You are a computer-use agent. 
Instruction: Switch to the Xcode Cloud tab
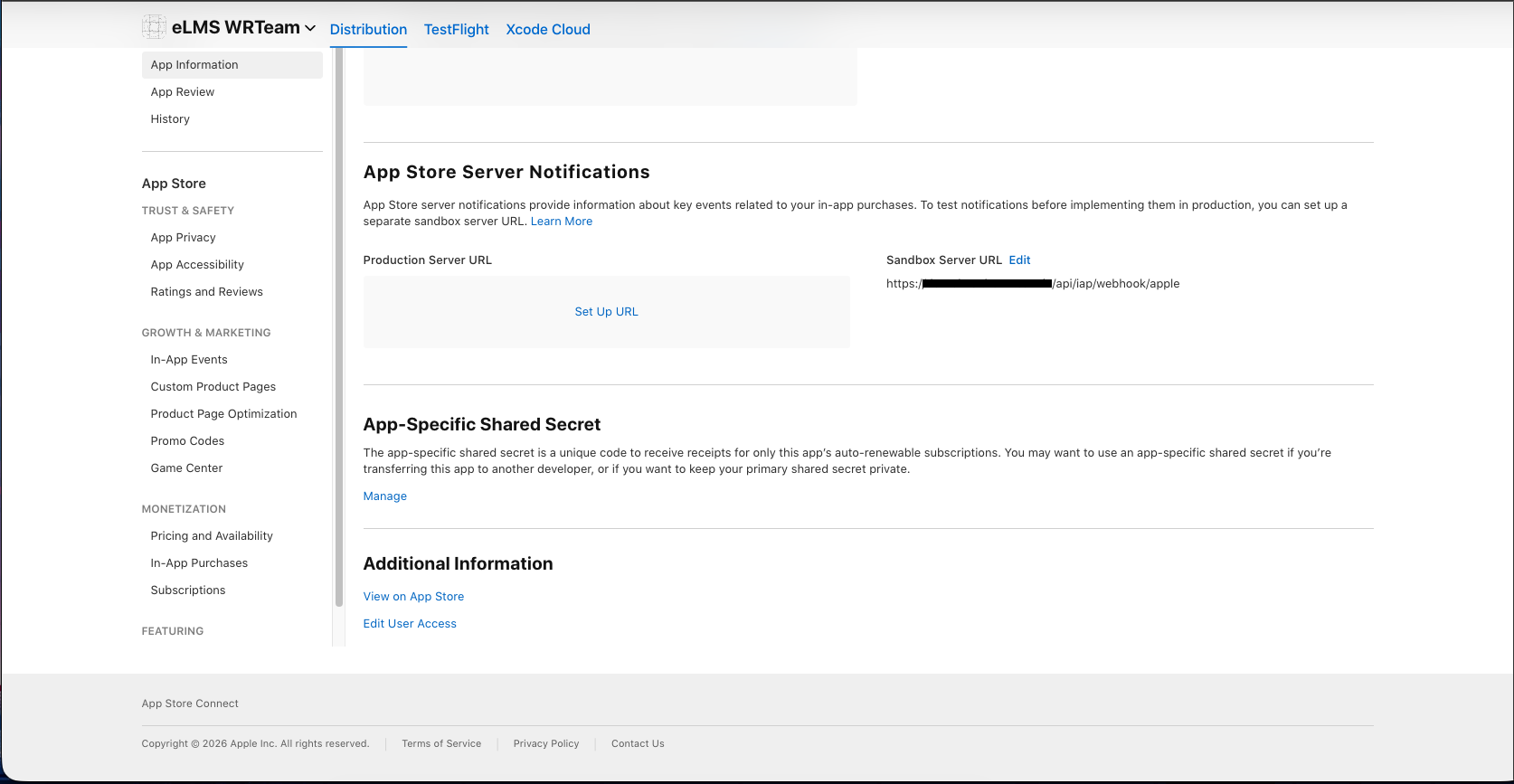click(x=548, y=29)
